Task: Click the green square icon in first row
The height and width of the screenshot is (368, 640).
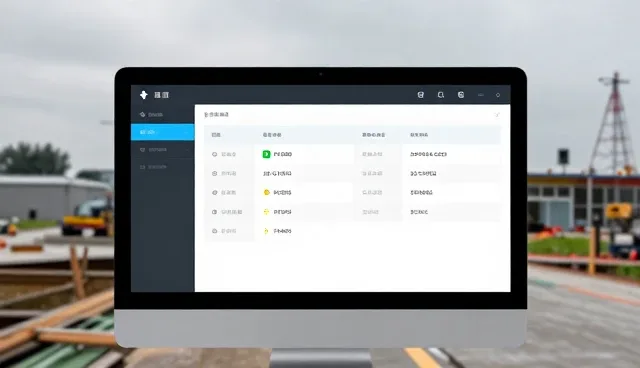Action: tap(266, 154)
